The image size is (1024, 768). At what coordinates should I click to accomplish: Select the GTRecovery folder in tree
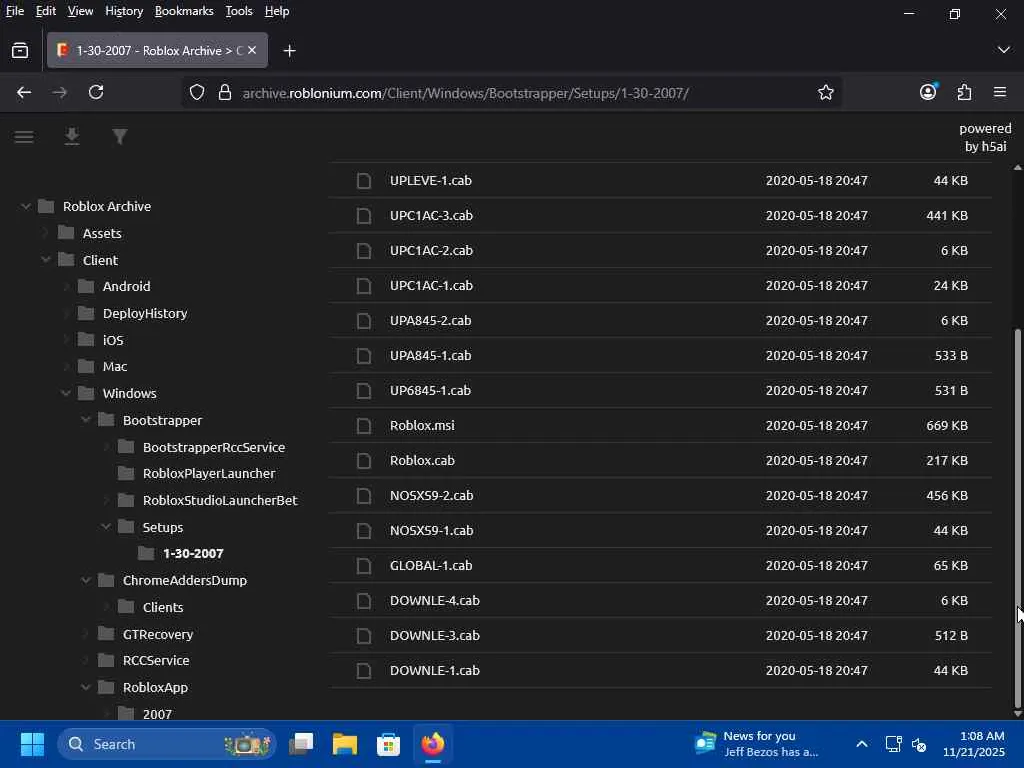157,634
